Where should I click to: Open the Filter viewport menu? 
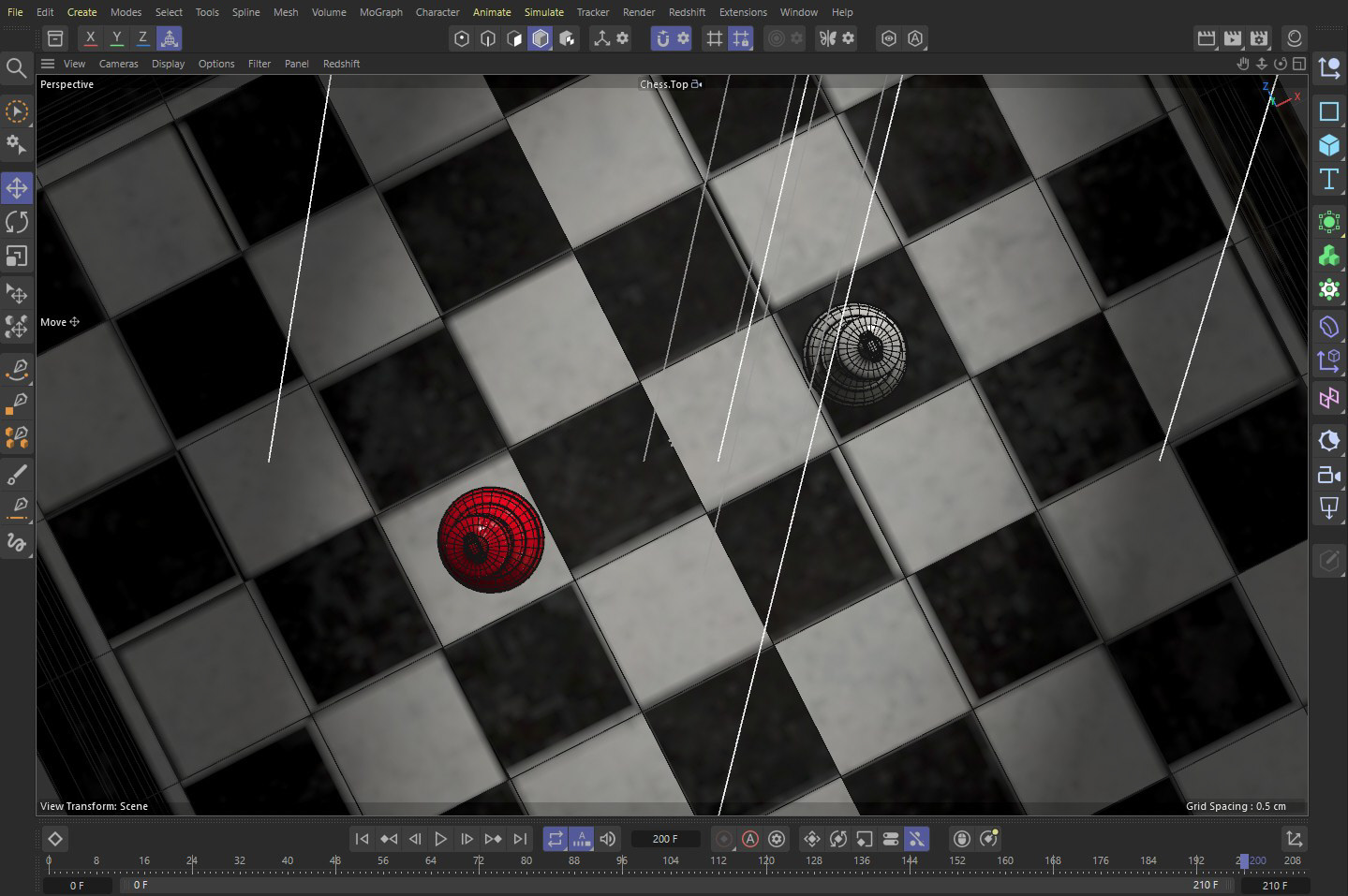(259, 64)
